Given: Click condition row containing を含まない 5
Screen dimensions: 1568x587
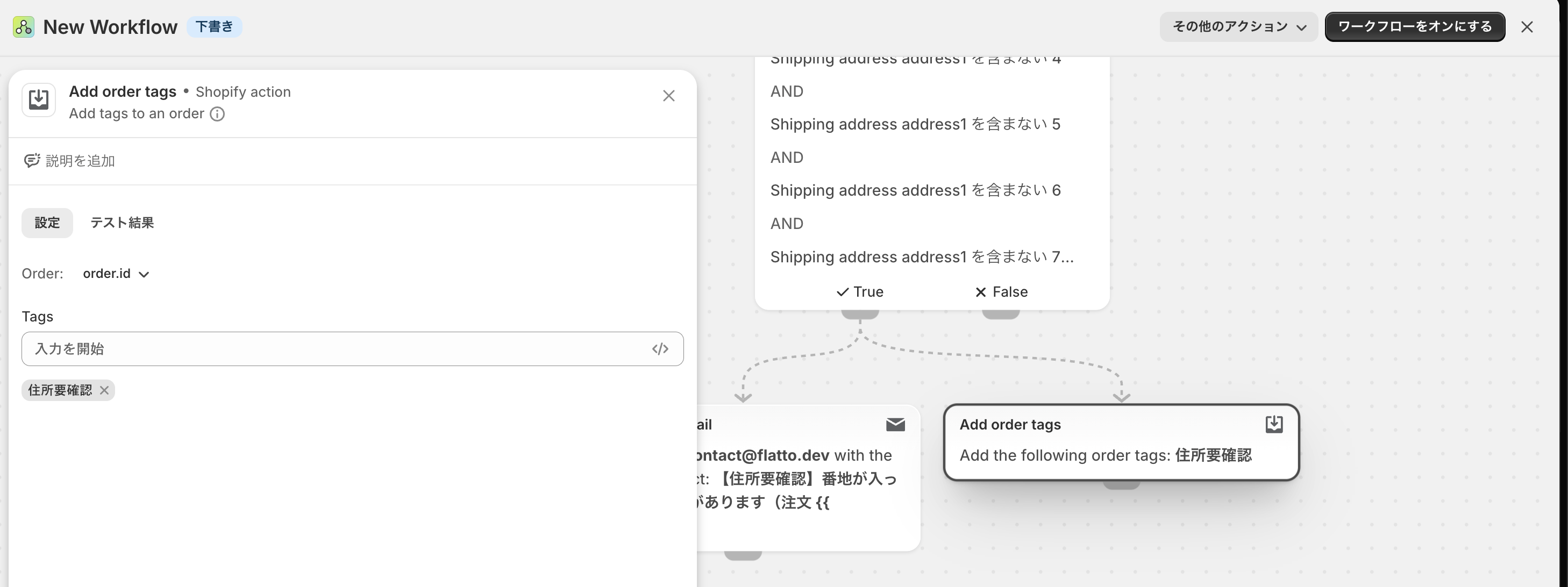Looking at the screenshot, I should tap(916, 124).
